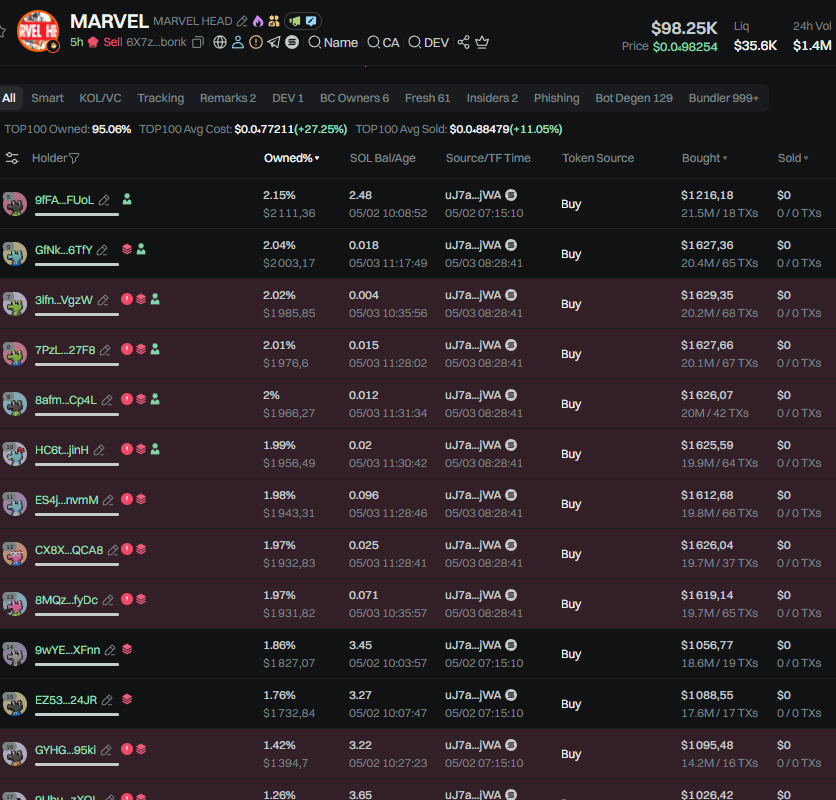Click avatar of holder CX8X...QCA8
The image size is (836, 800).
pyautogui.click(x=15, y=554)
